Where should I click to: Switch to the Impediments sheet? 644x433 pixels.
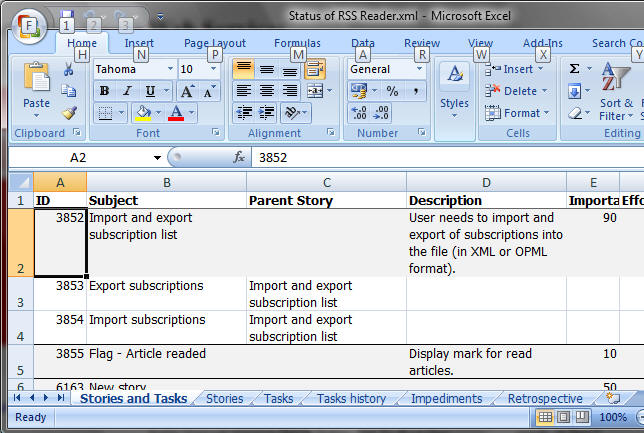446,398
